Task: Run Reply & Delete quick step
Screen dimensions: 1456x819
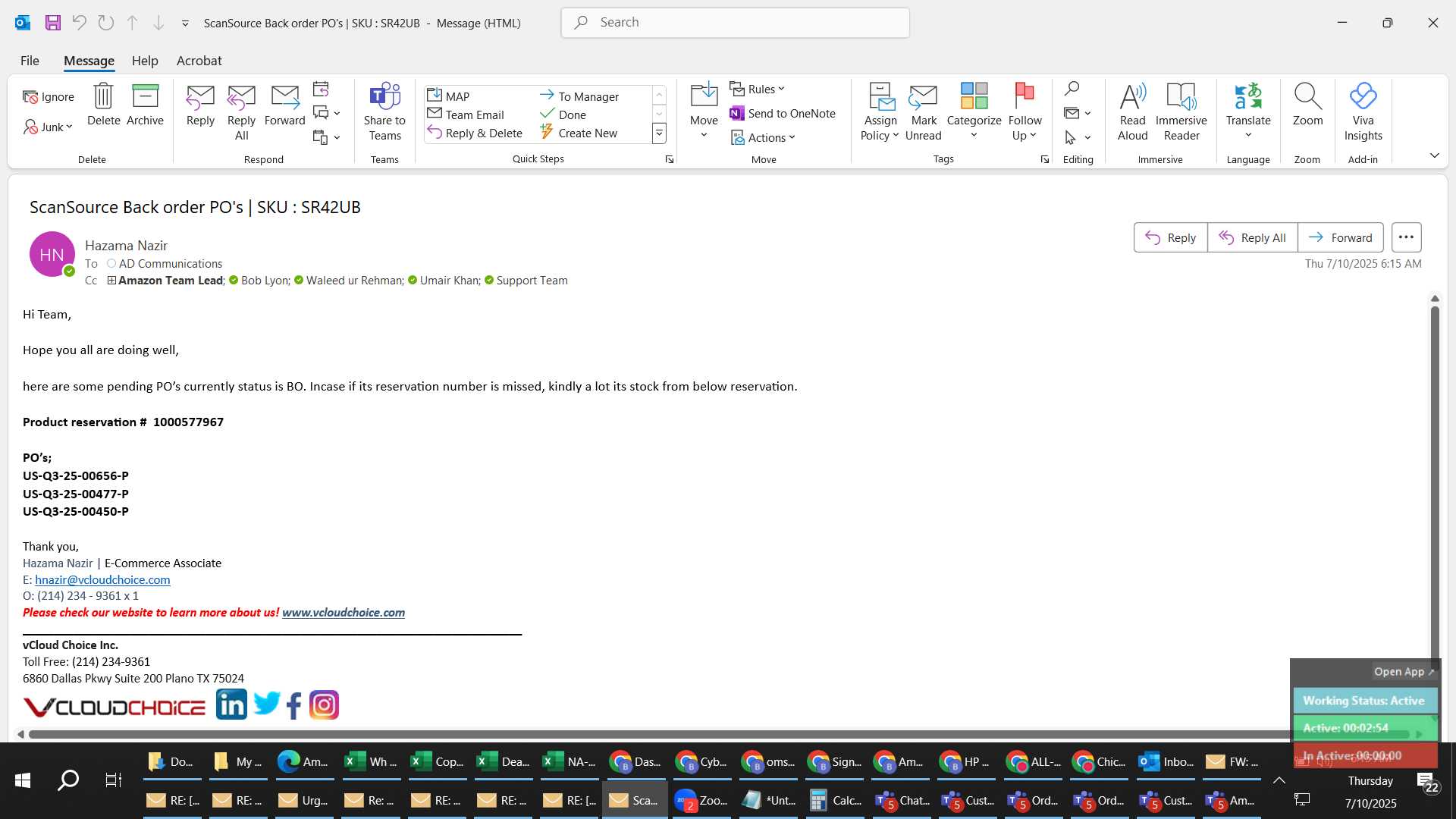Action: click(475, 133)
